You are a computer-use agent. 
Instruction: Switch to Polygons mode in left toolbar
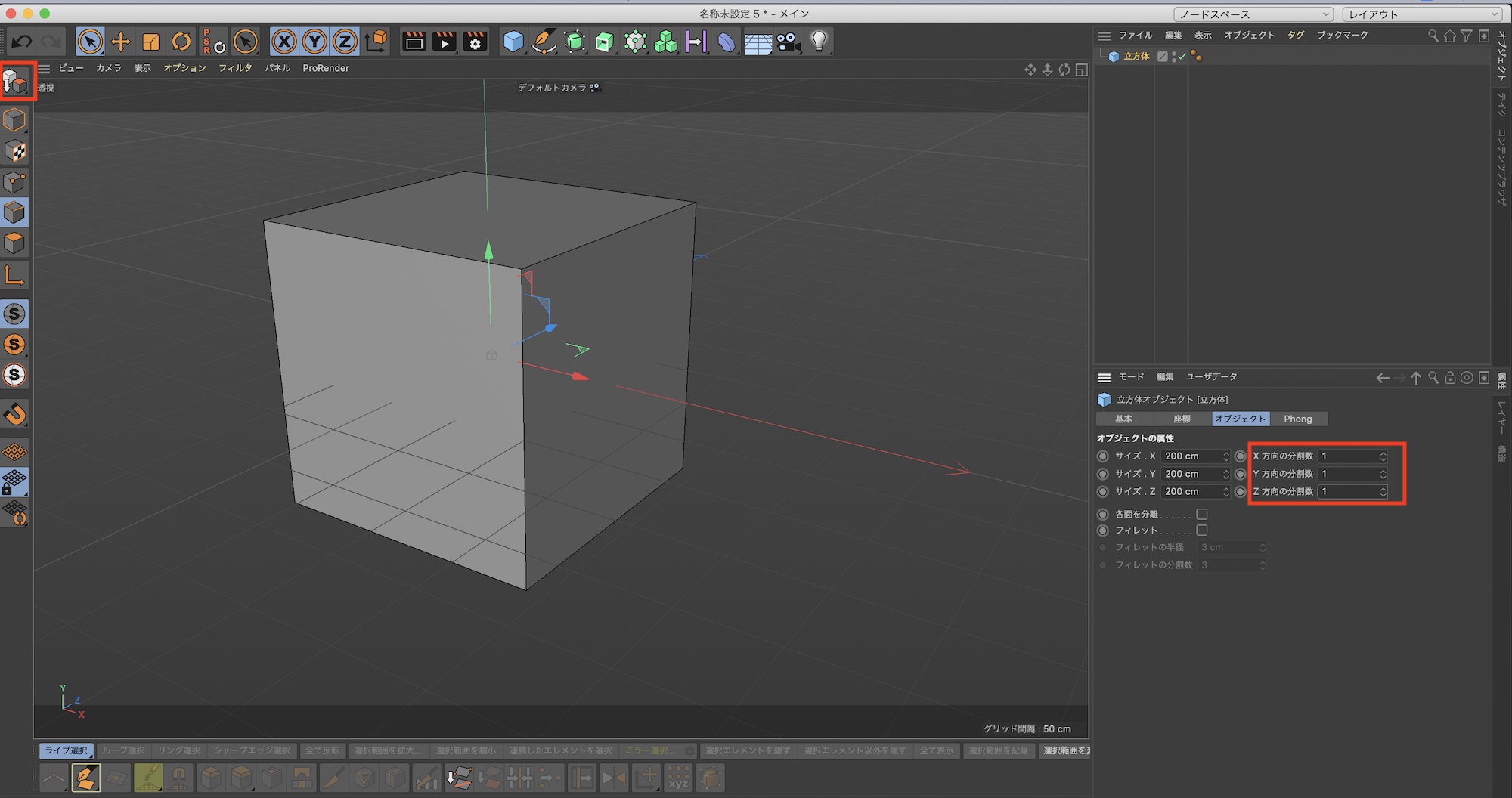coord(15,243)
